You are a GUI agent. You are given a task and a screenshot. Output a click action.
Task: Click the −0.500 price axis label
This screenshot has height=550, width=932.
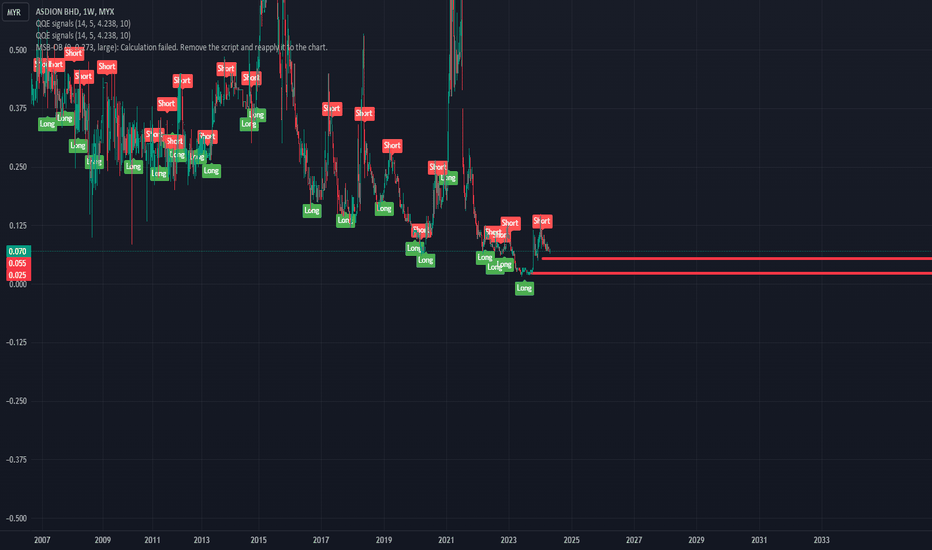[x=17, y=518]
